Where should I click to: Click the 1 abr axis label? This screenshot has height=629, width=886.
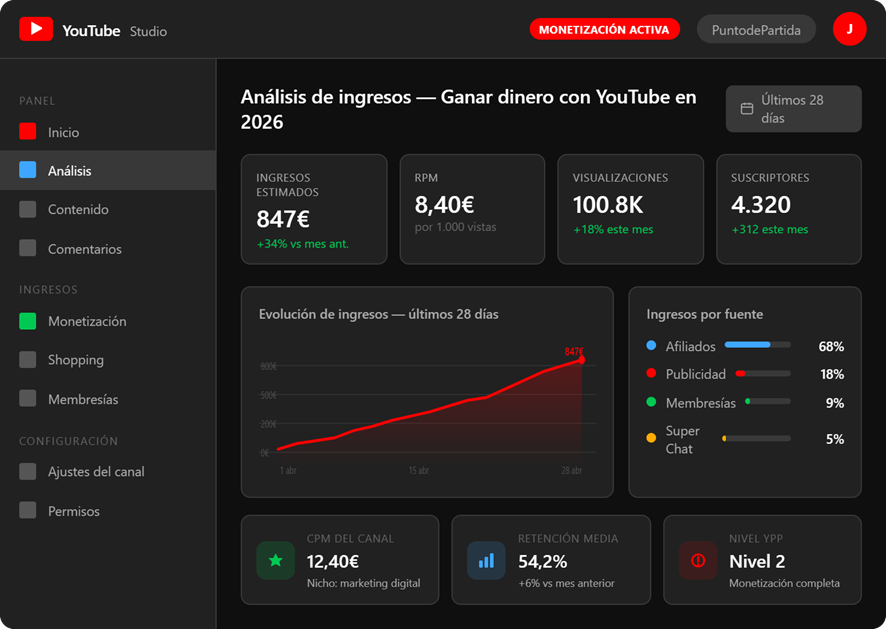pyautogui.click(x=288, y=470)
